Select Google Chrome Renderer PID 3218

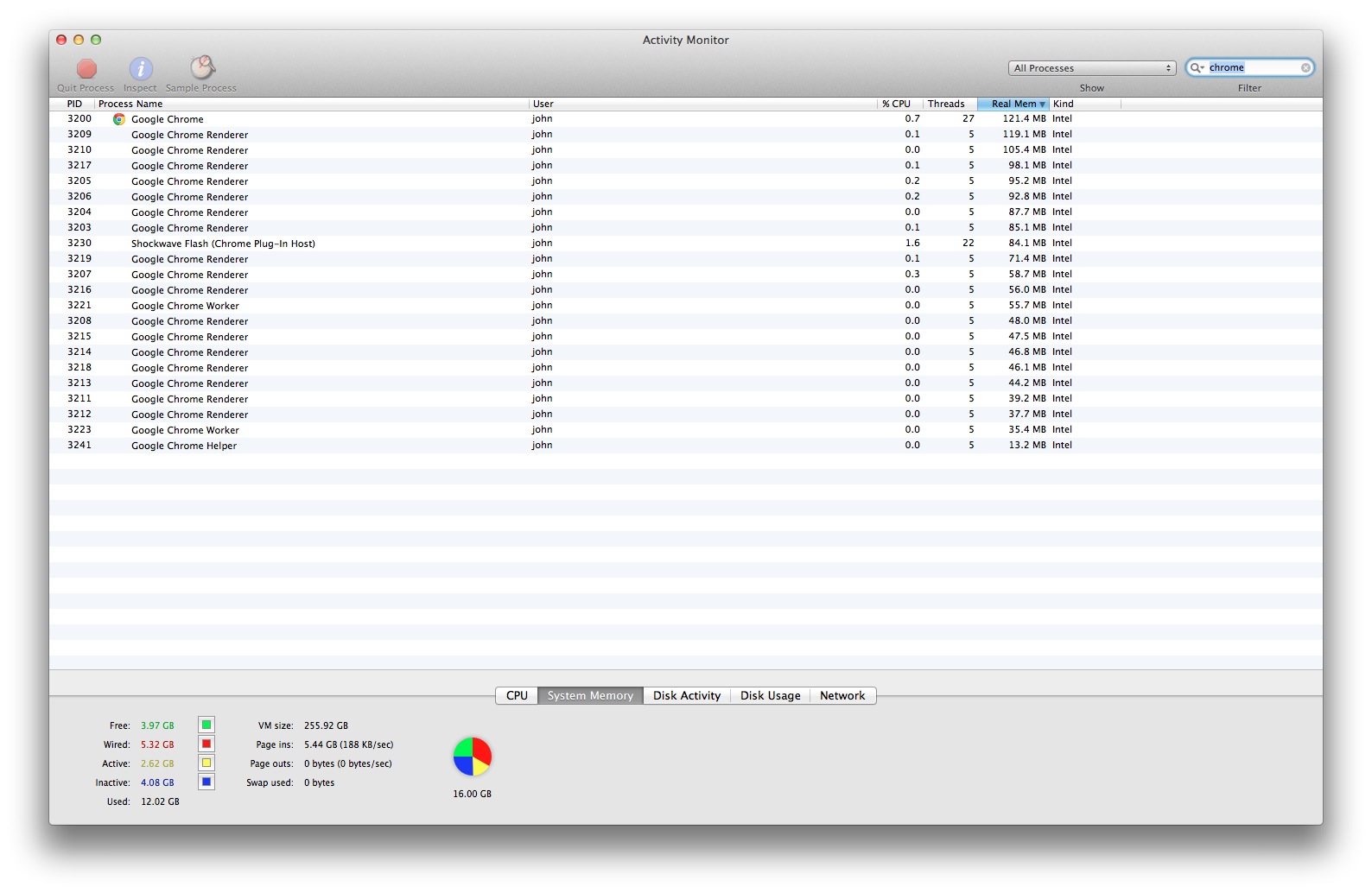[x=685, y=368]
